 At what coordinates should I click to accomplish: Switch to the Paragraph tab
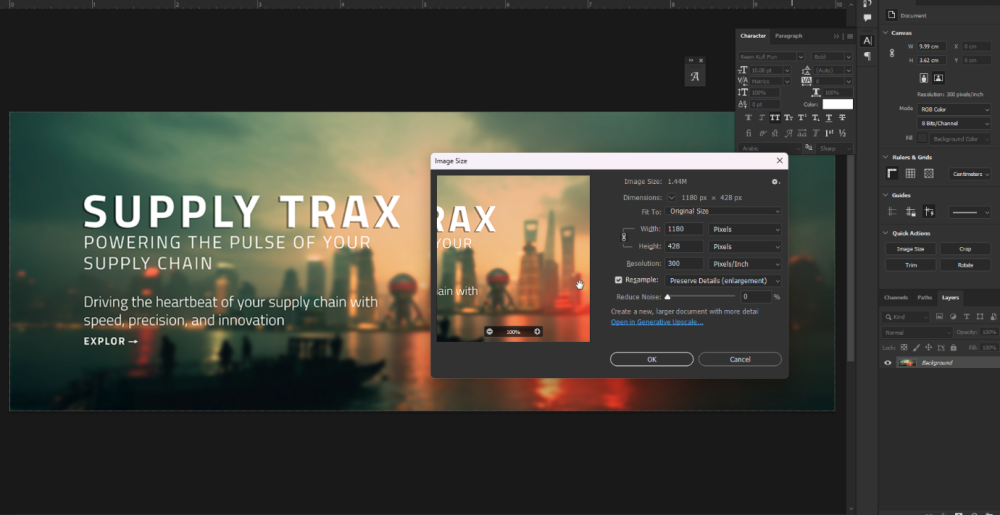pyautogui.click(x=788, y=36)
